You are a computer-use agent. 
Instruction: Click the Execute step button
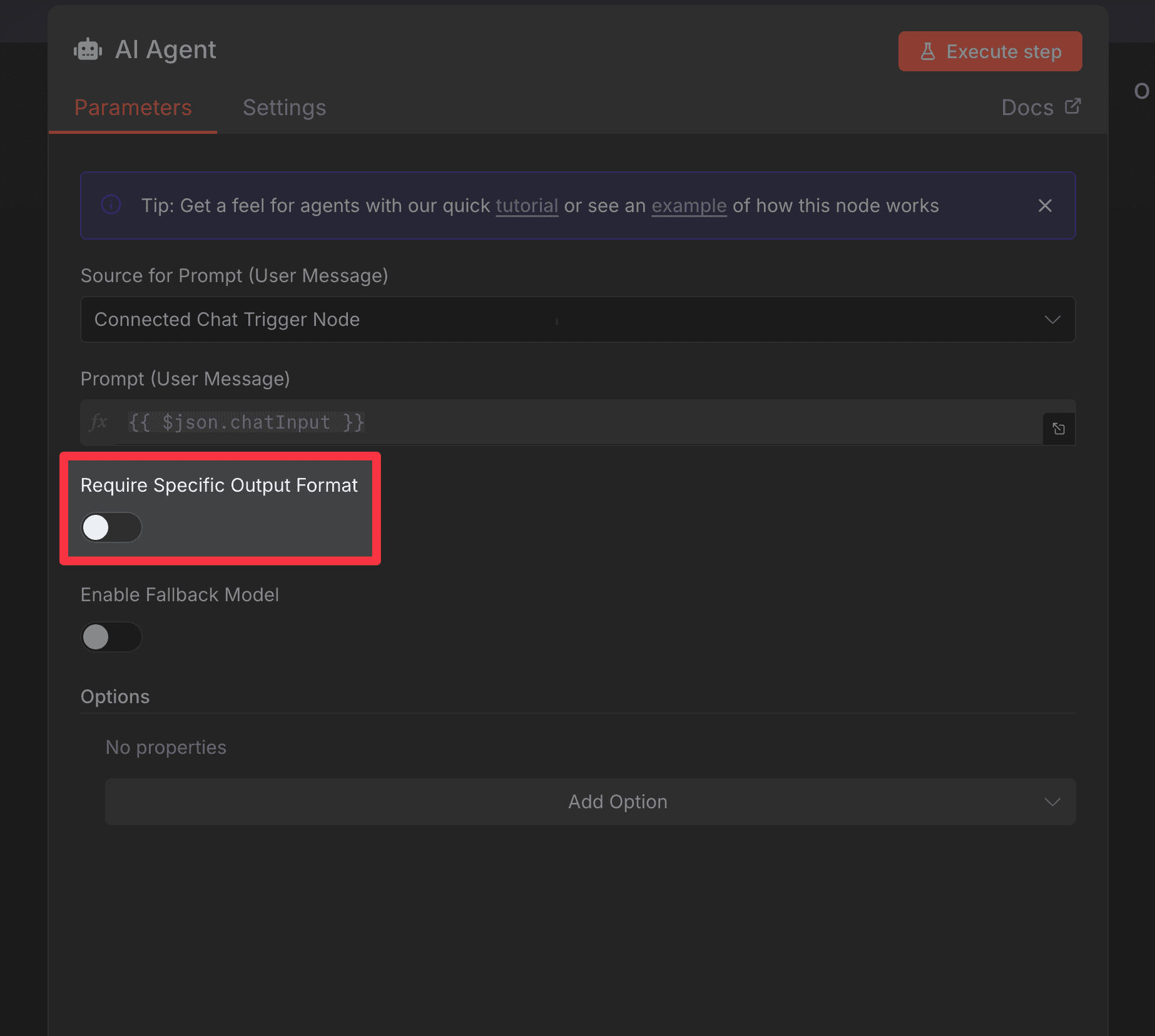pyautogui.click(x=989, y=51)
